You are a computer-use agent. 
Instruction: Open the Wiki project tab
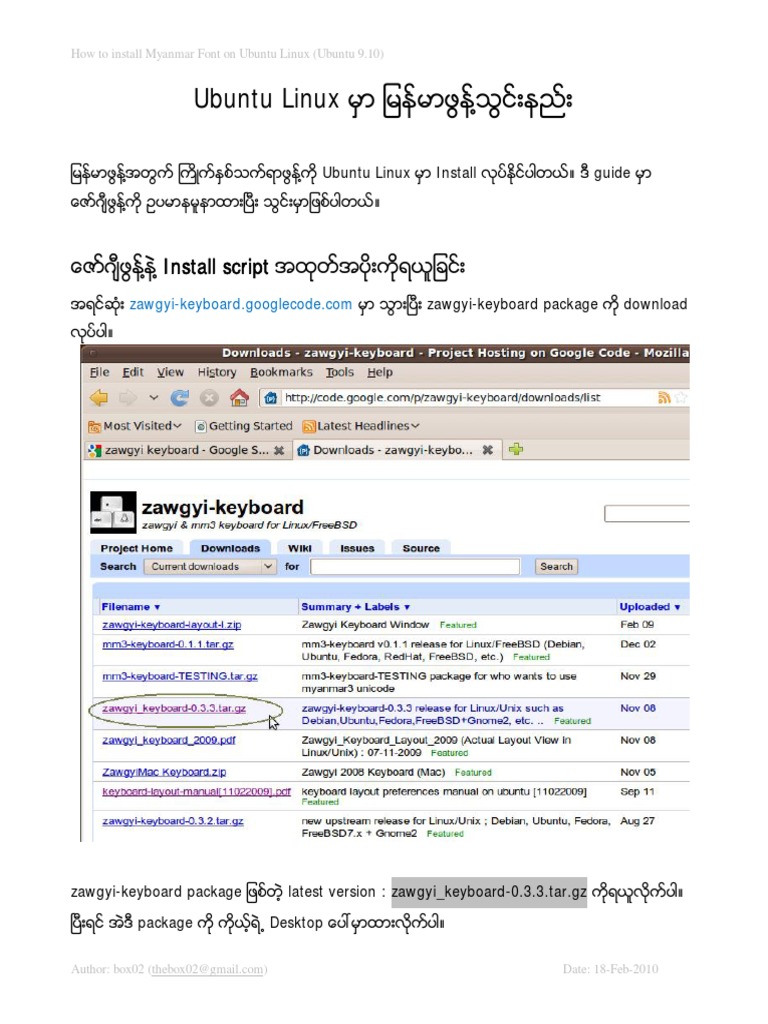[x=300, y=548]
